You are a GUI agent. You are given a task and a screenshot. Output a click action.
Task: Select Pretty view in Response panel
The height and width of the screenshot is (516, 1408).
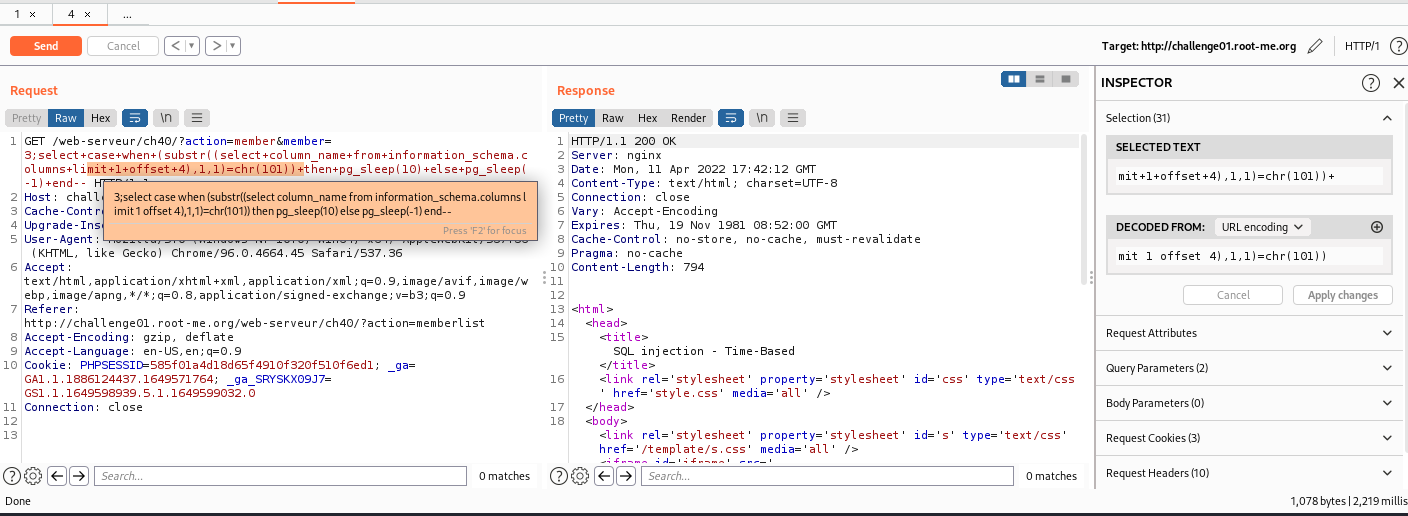tap(574, 118)
